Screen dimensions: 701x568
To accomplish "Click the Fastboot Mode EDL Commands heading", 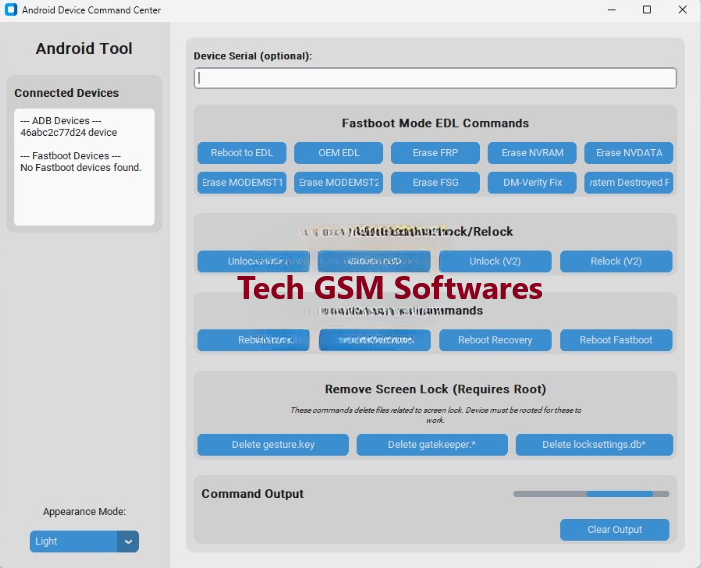I will coord(435,123).
